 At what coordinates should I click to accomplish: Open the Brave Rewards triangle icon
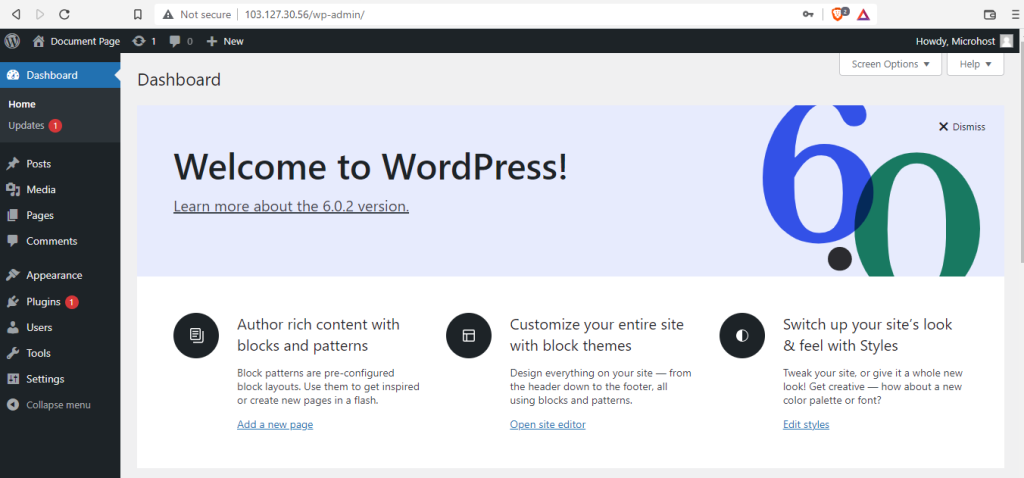[863, 14]
